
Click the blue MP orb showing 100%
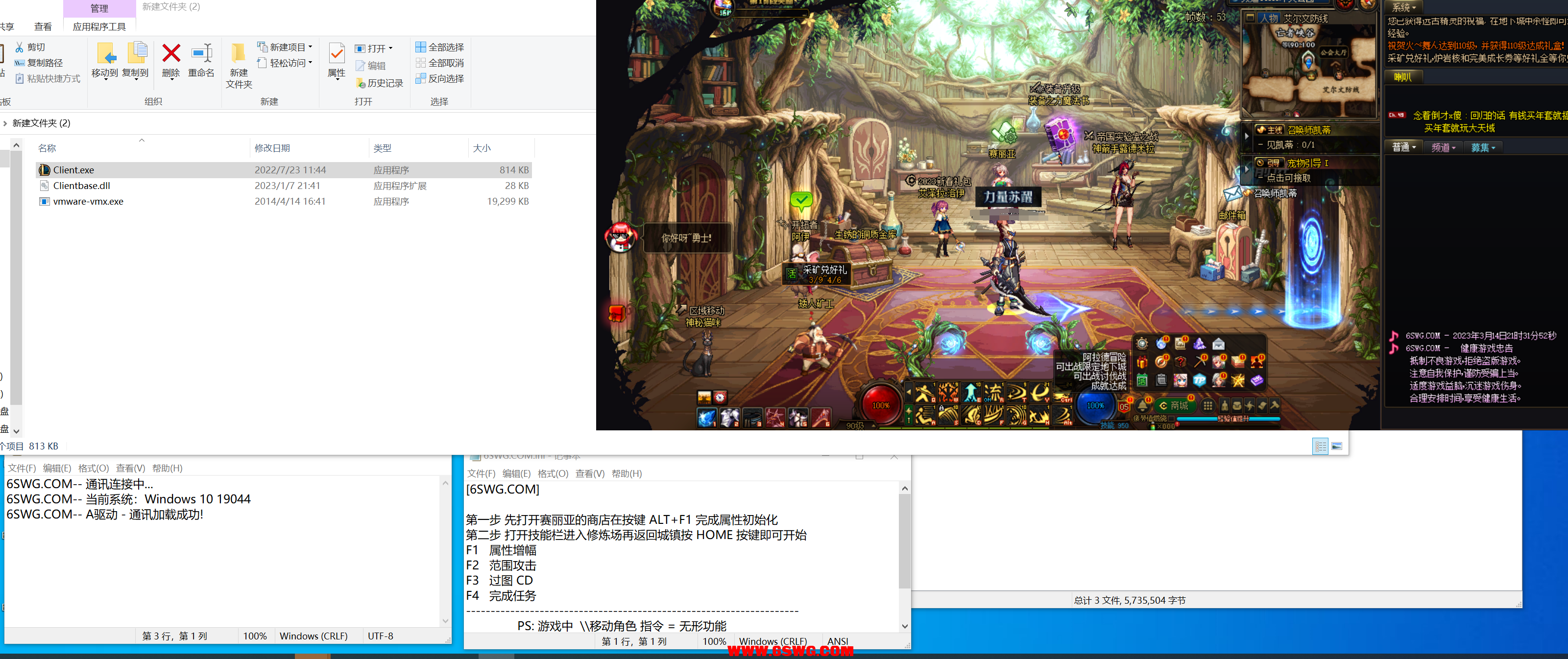[1096, 405]
